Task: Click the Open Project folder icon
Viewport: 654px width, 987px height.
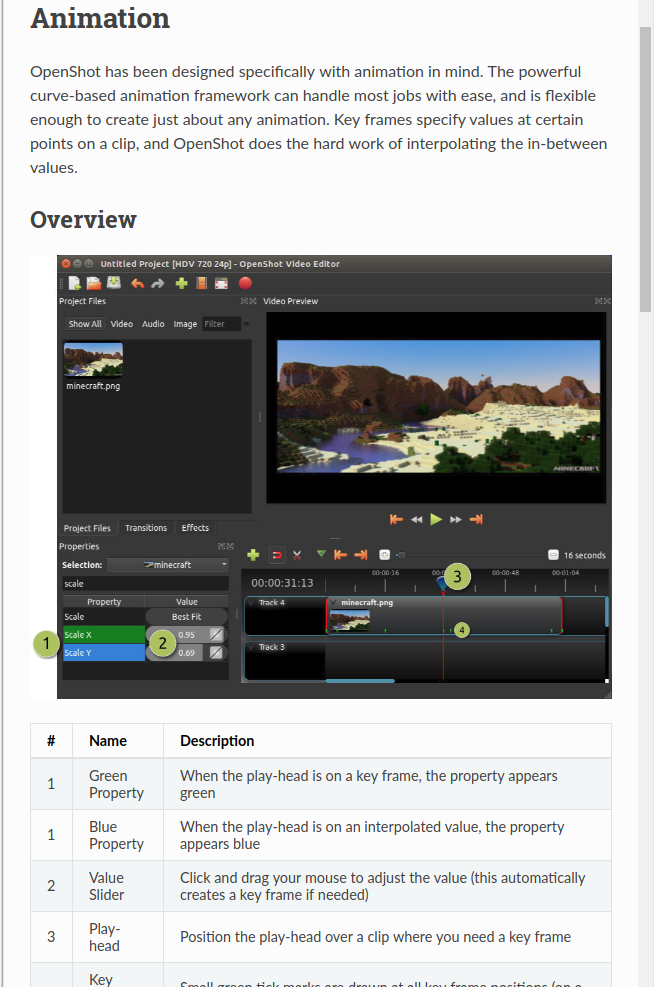Action: [94, 283]
